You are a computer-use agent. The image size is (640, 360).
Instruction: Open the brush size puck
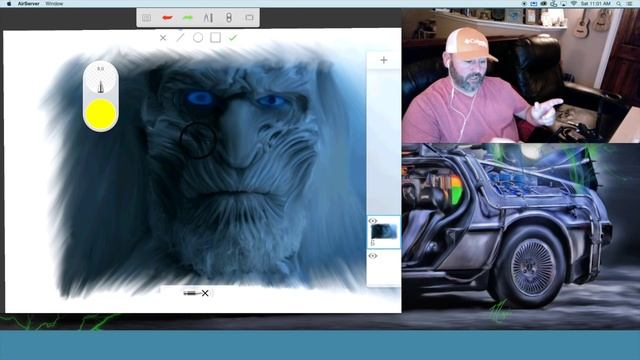pos(101,79)
